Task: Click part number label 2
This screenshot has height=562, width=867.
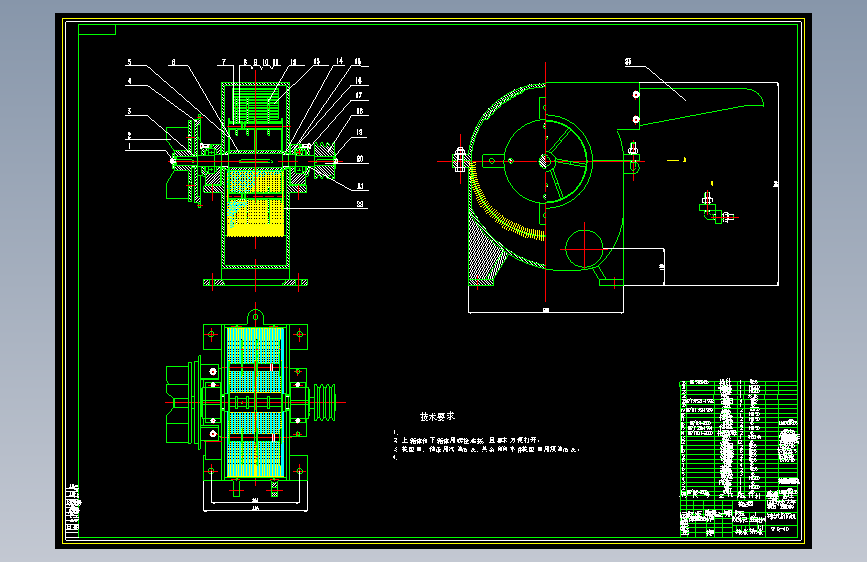Action: [129, 135]
